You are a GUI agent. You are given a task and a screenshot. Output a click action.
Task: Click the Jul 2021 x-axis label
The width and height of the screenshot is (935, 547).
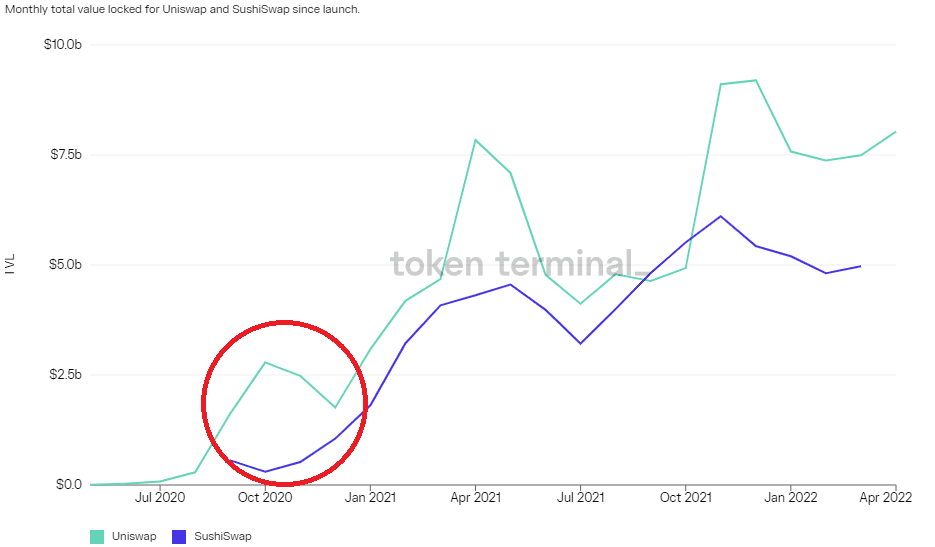[580, 497]
